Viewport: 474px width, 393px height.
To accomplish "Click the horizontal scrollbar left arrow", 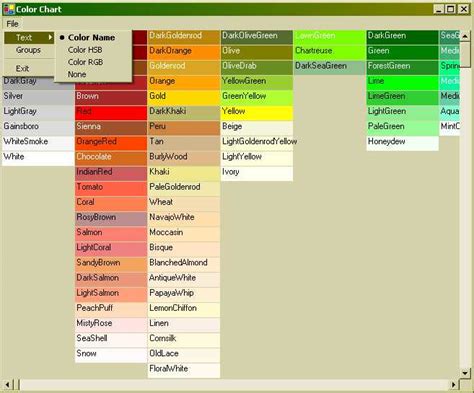I will click(x=8, y=385).
